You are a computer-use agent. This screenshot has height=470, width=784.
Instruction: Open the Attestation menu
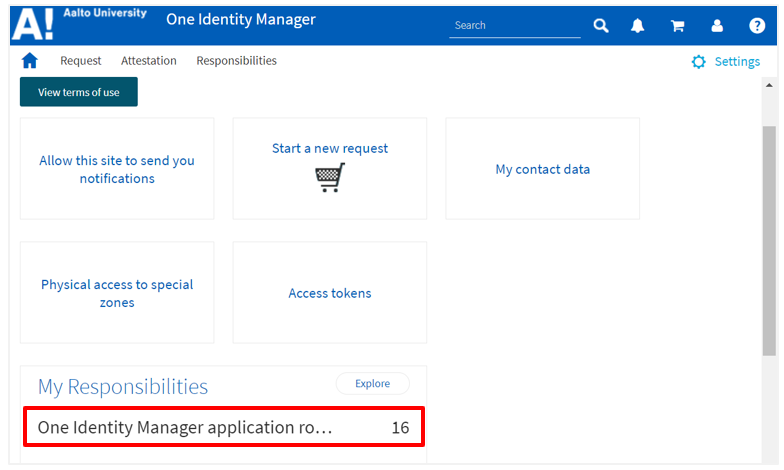(149, 61)
